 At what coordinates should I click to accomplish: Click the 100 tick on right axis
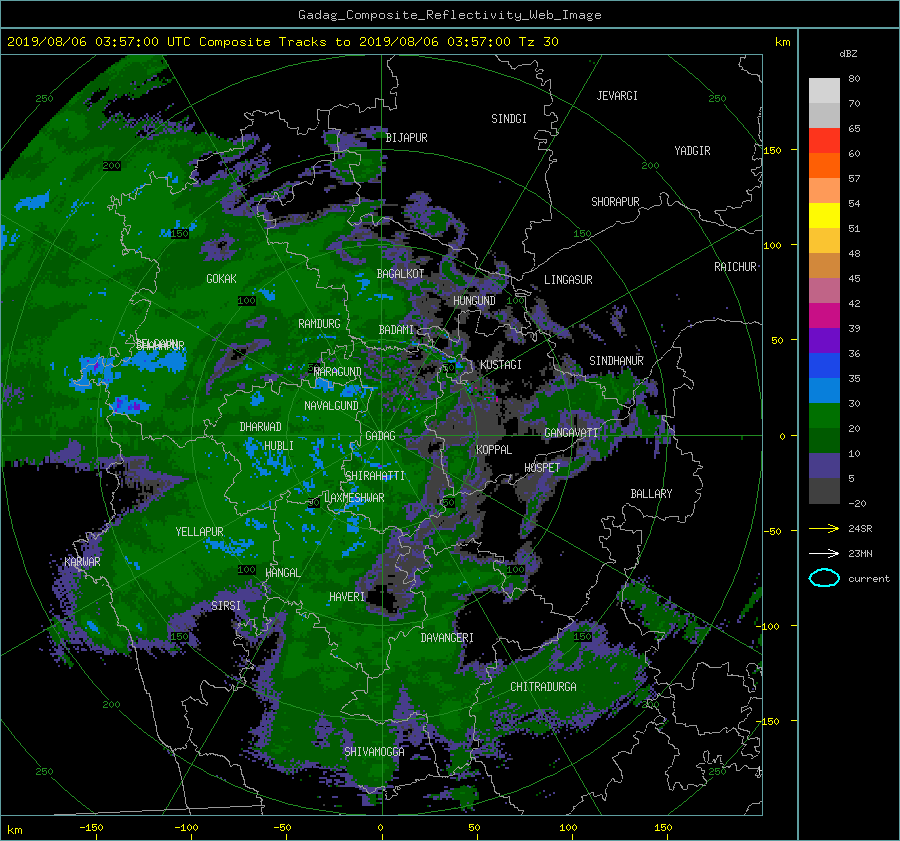[772, 246]
